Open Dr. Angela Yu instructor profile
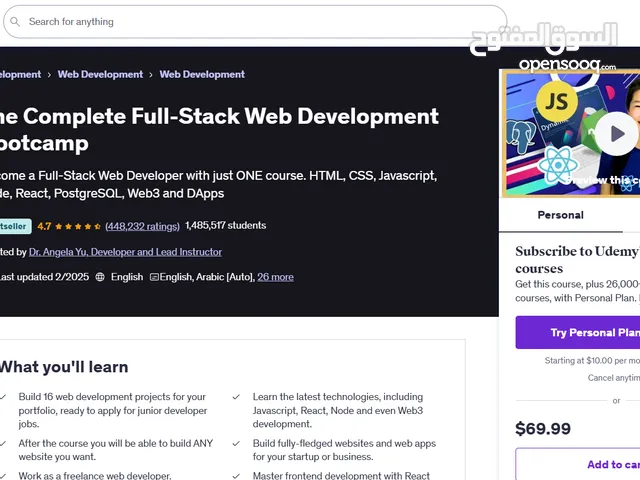This screenshot has height=480, width=640. coord(125,252)
